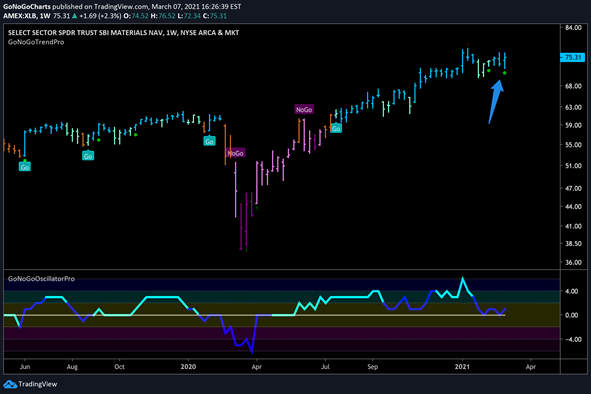Click the H:76.52 high value
Screen dimensions: 591x394
(162, 16)
